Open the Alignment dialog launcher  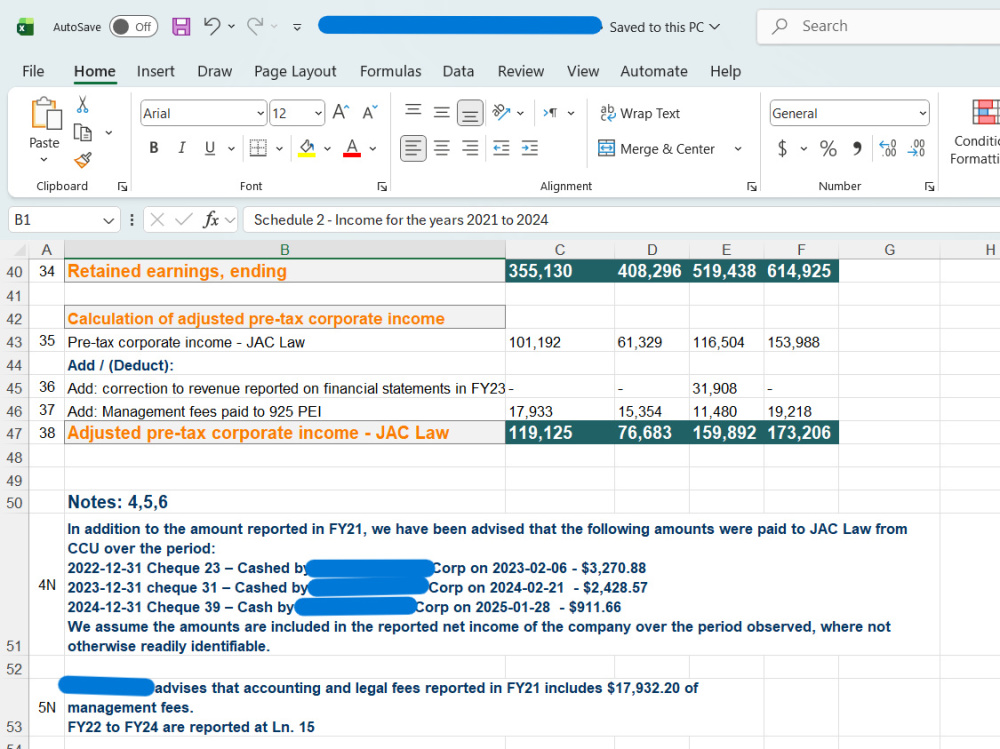tap(752, 186)
